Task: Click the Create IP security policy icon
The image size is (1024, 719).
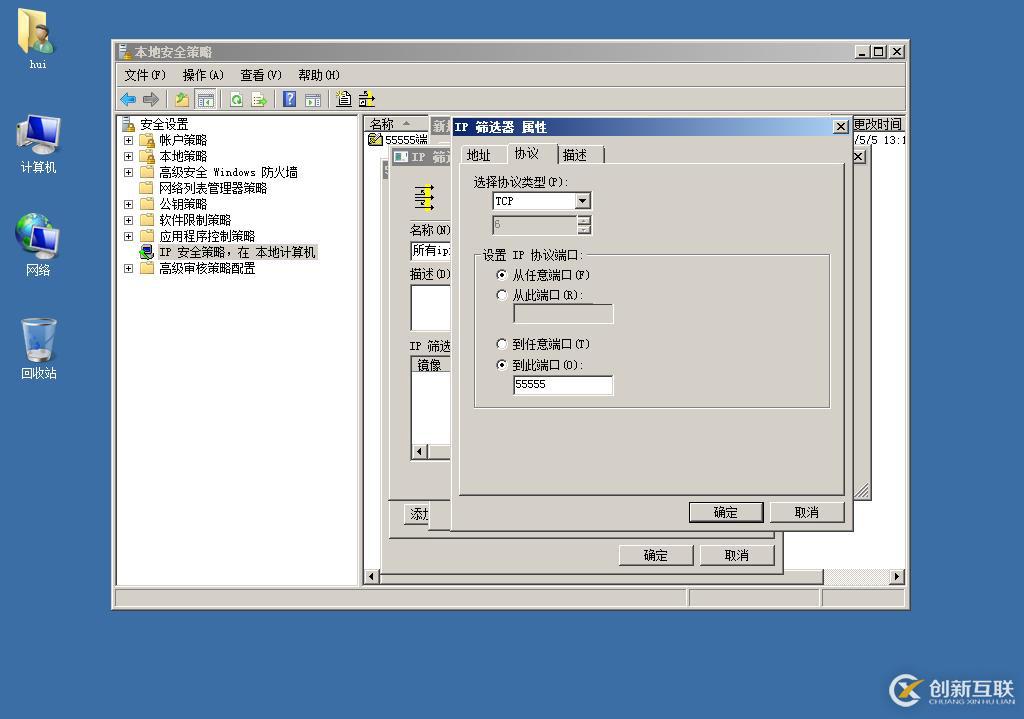Action: tap(344, 99)
